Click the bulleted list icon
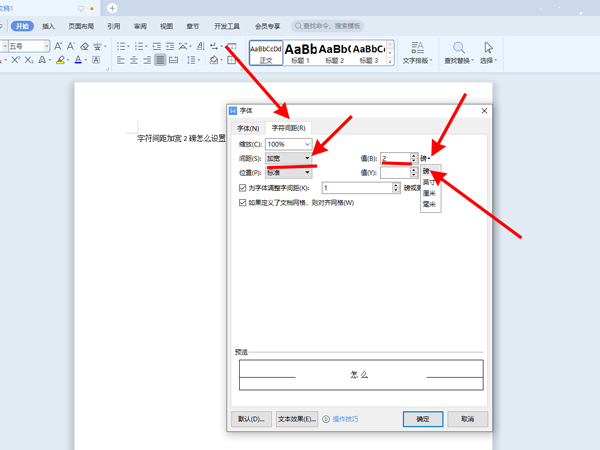Screen dimensions: 600x450 [122, 46]
